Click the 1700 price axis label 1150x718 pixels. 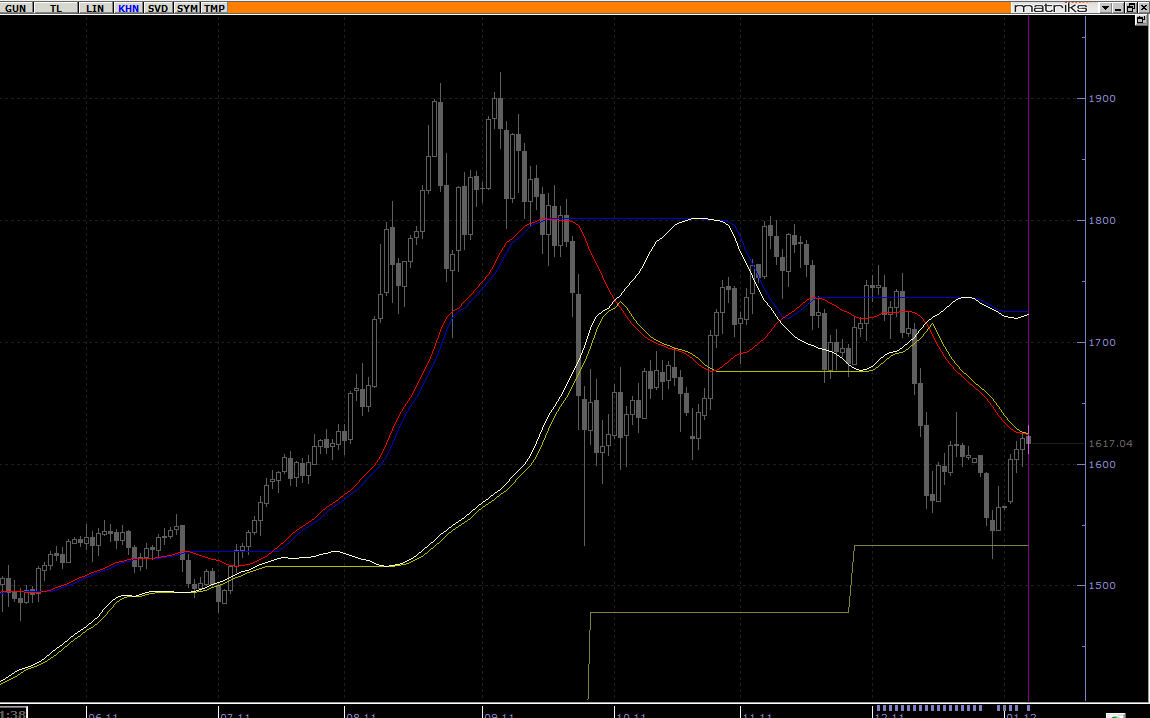point(1102,342)
